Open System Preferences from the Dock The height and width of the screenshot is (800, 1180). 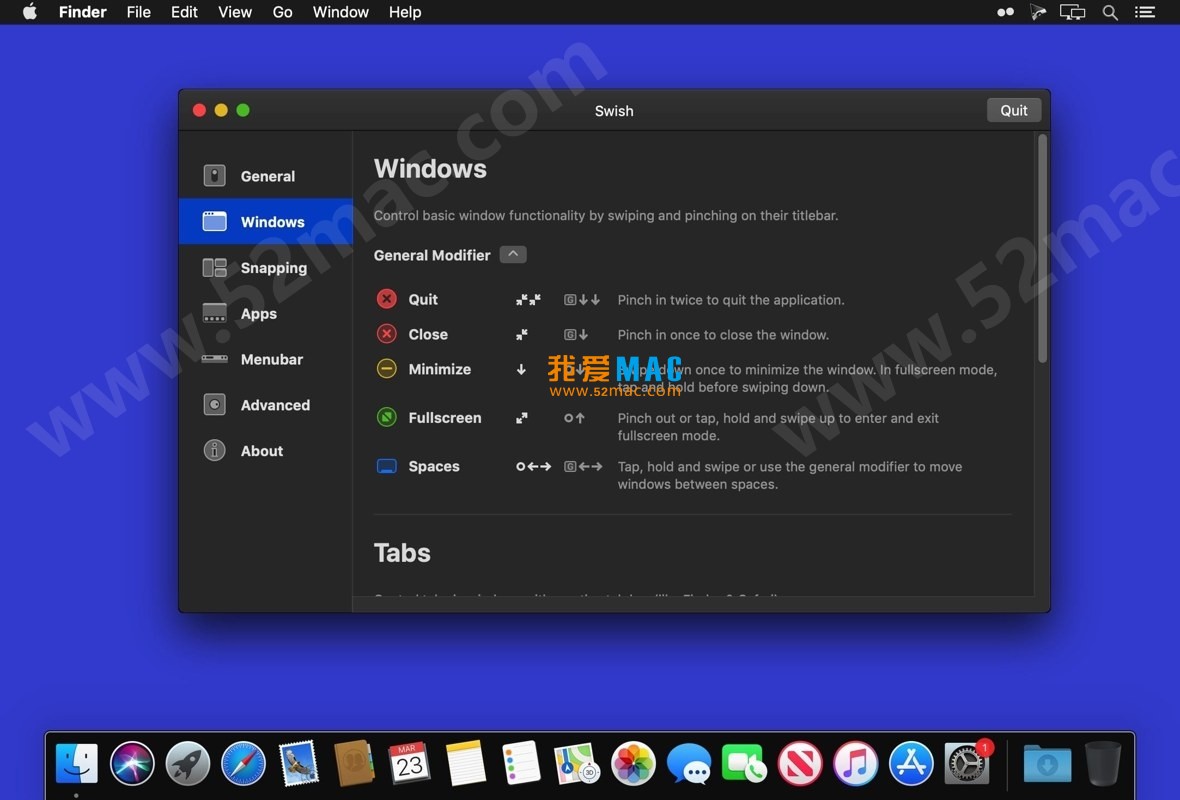pos(968,762)
